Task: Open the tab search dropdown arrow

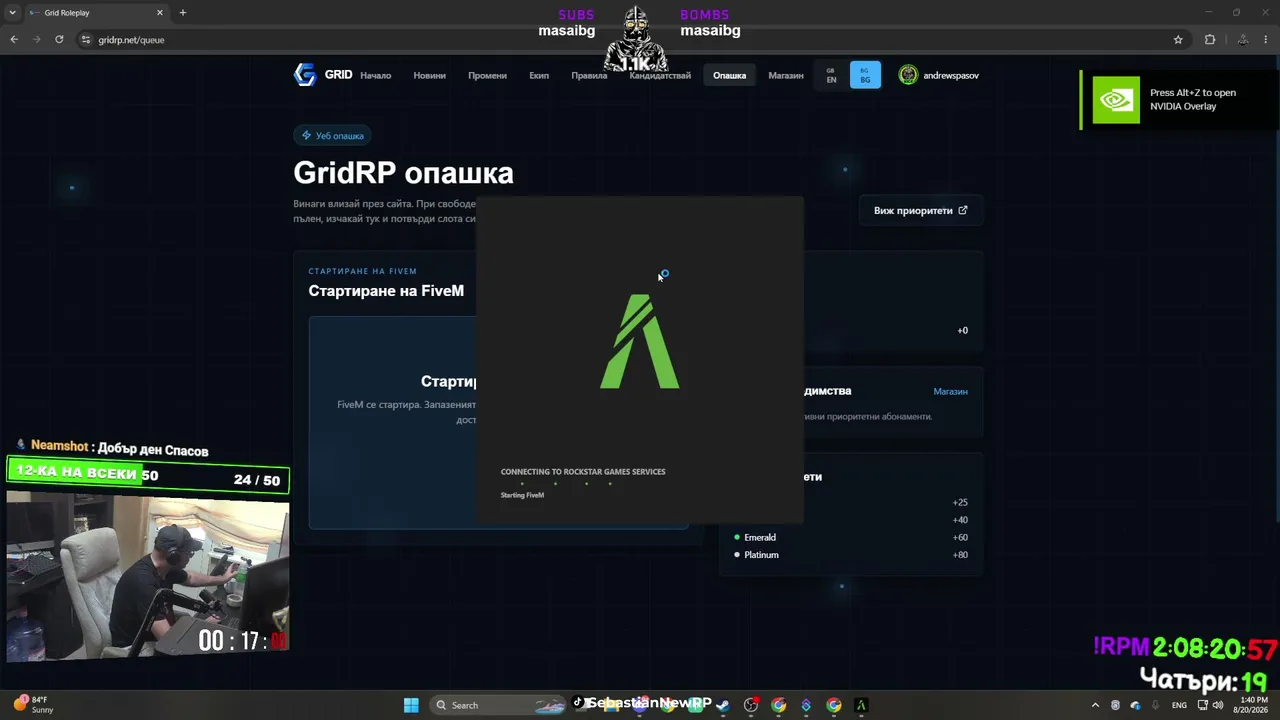Action: [10, 13]
